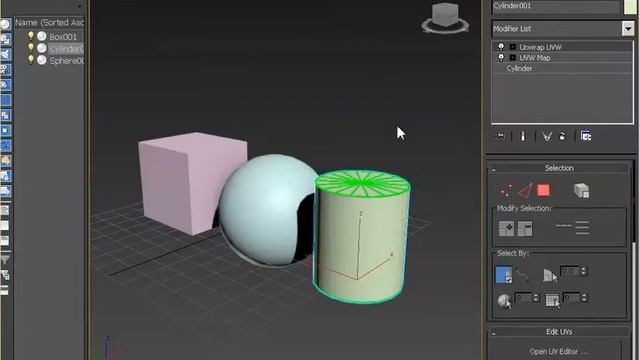Screen dimensions: 640x360
Task: Expand UVW Map sub-object box
Action: tap(513, 58)
